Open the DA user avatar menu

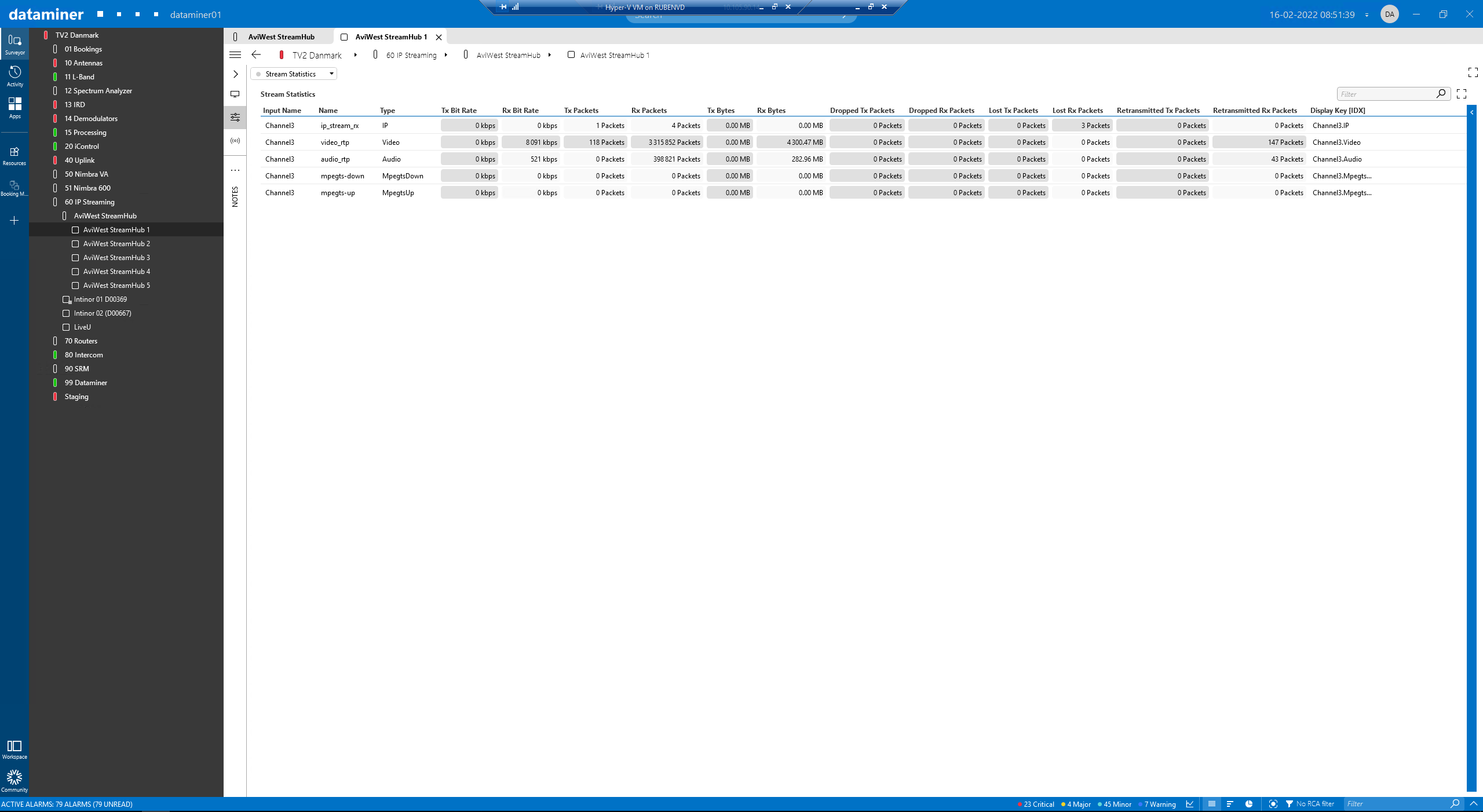(1390, 14)
